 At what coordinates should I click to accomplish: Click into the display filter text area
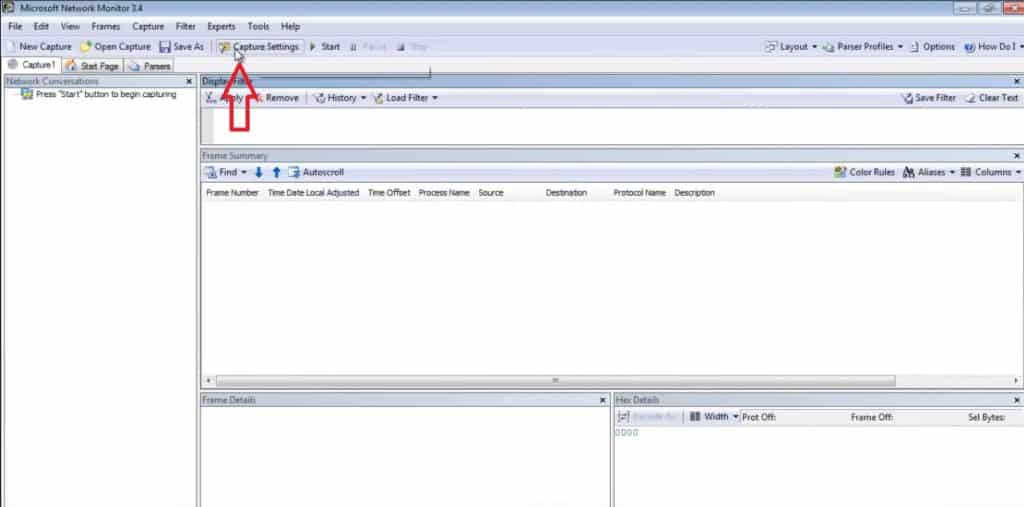[x=617, y=125]
